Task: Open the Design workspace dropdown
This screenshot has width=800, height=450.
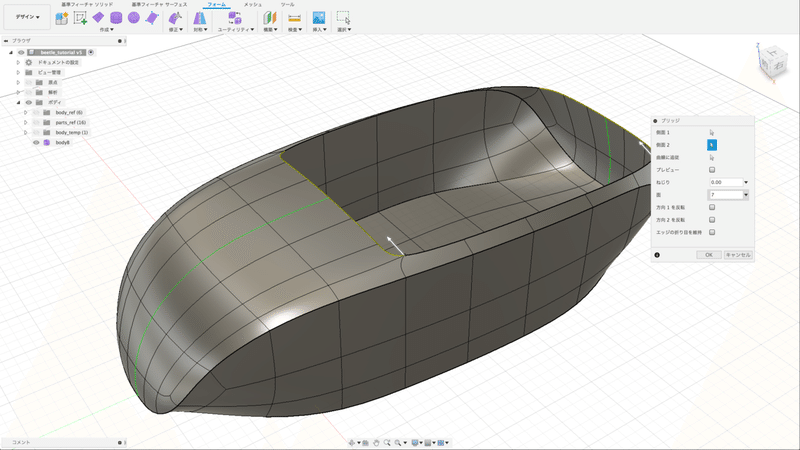Action: [x=27, y=17]
